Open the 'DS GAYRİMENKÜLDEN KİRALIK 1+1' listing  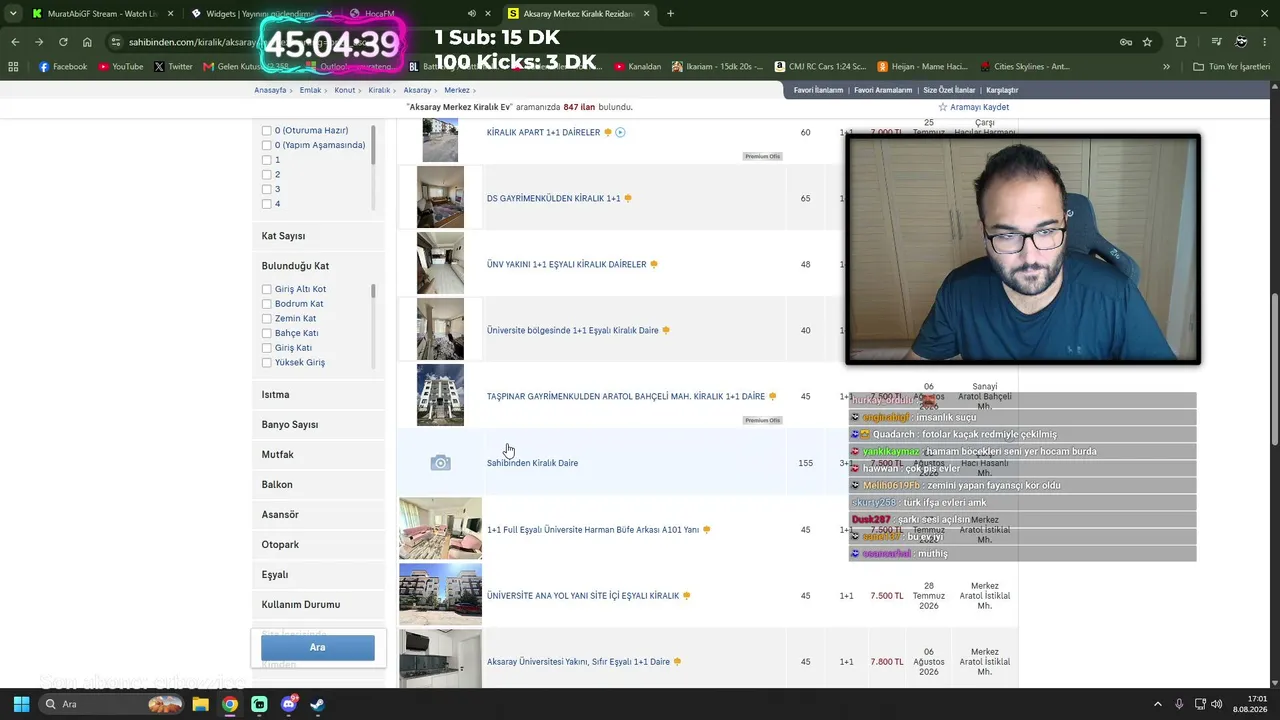tap(553, 198)
